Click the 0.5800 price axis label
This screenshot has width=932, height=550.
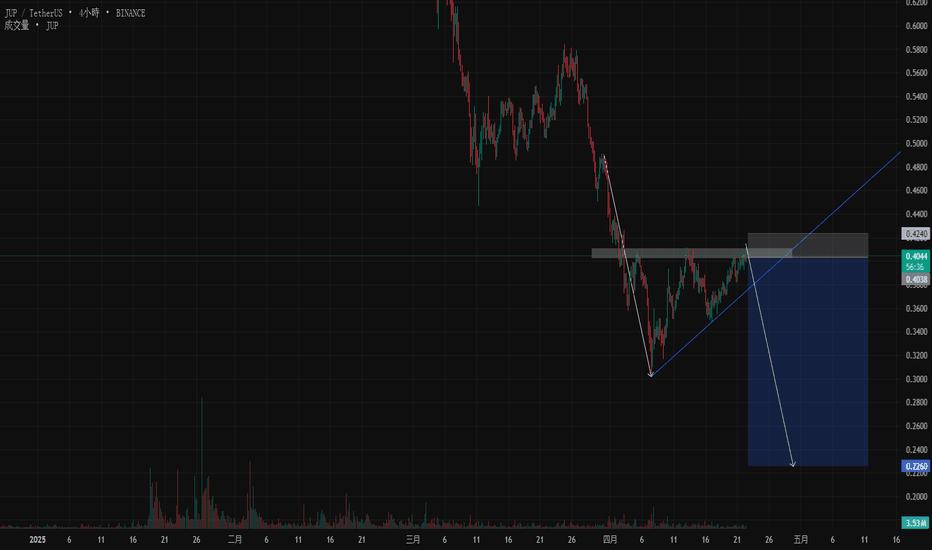point(916,49)
